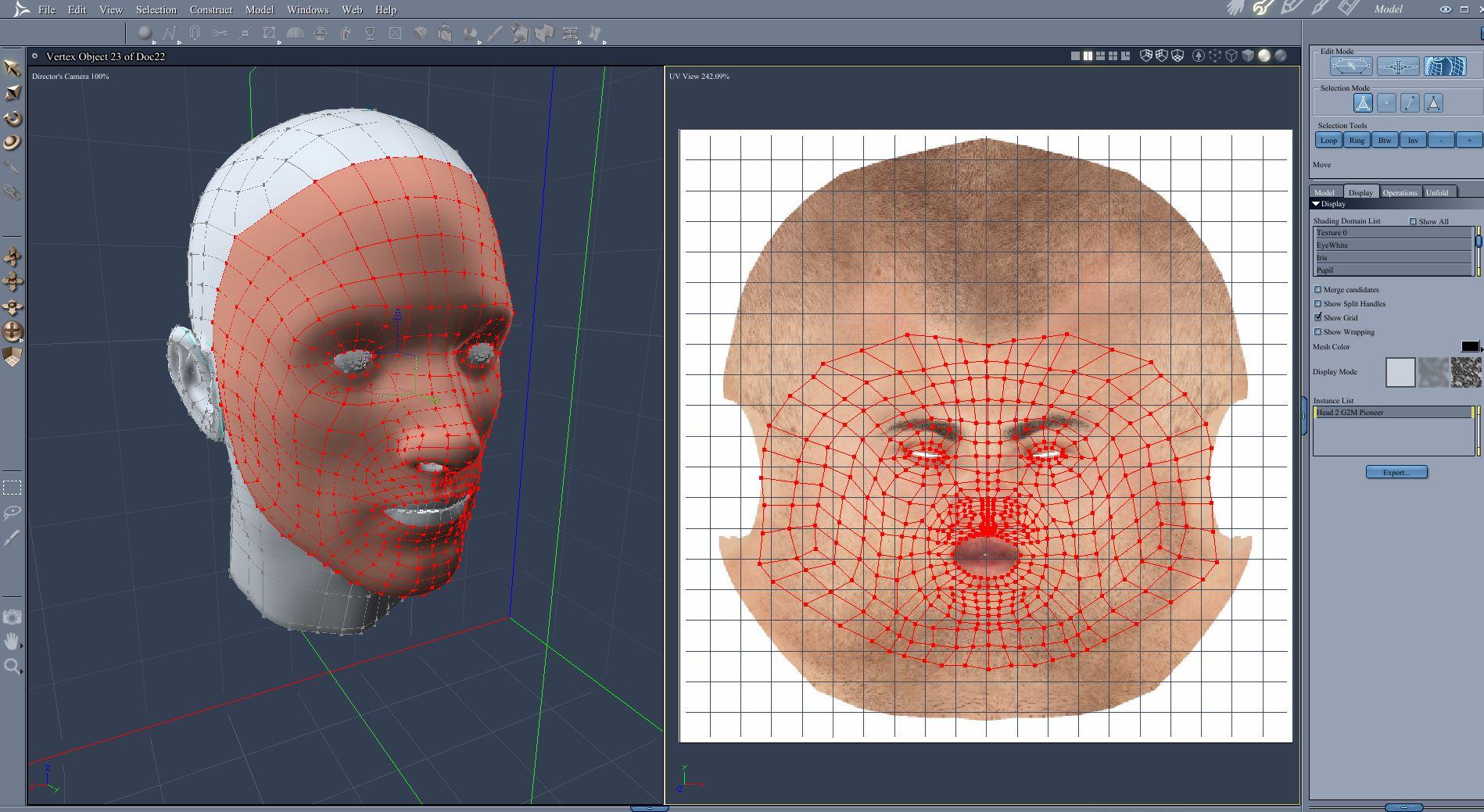Switch to the Render room film icon

click(1348, 9)
